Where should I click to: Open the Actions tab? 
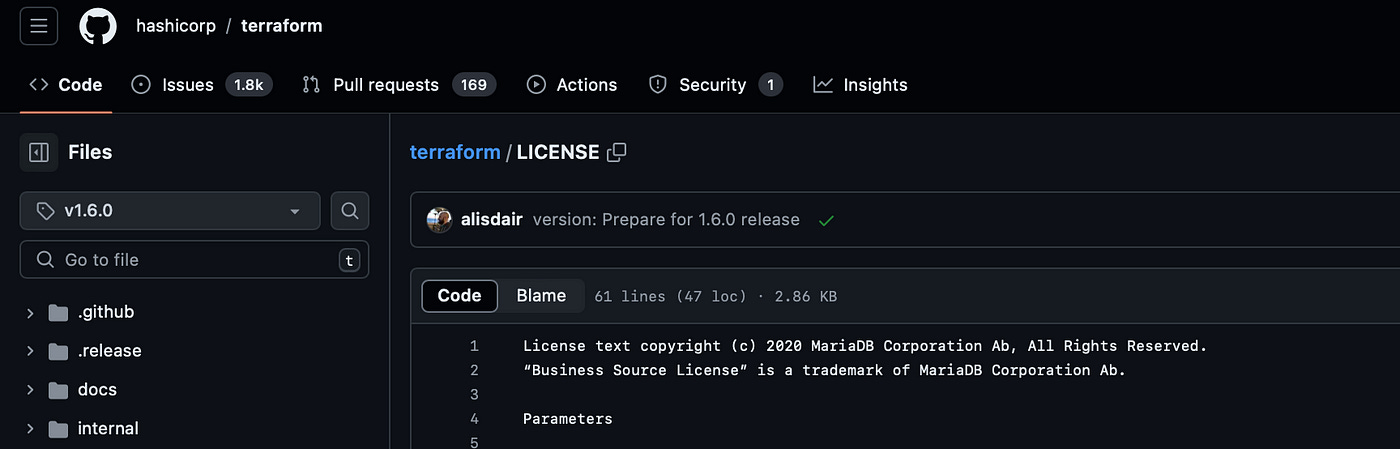pyautogui.click(x=572, y=85)
